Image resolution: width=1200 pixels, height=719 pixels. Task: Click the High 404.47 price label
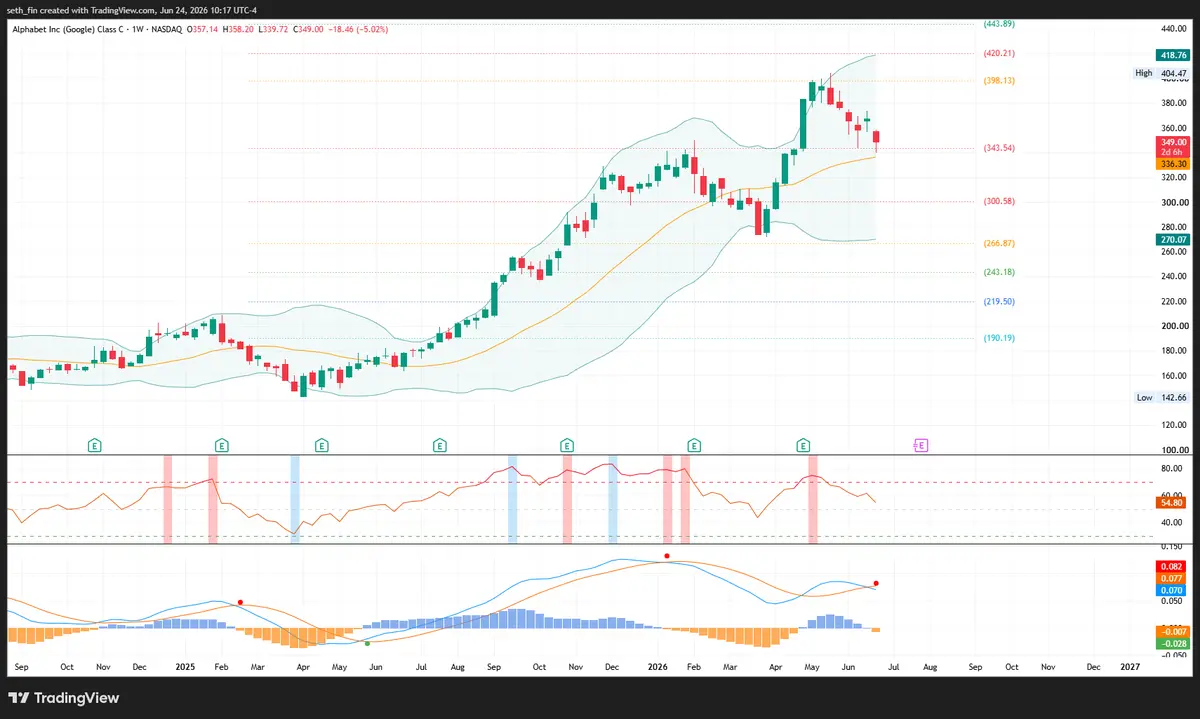tap(1161, 73)
